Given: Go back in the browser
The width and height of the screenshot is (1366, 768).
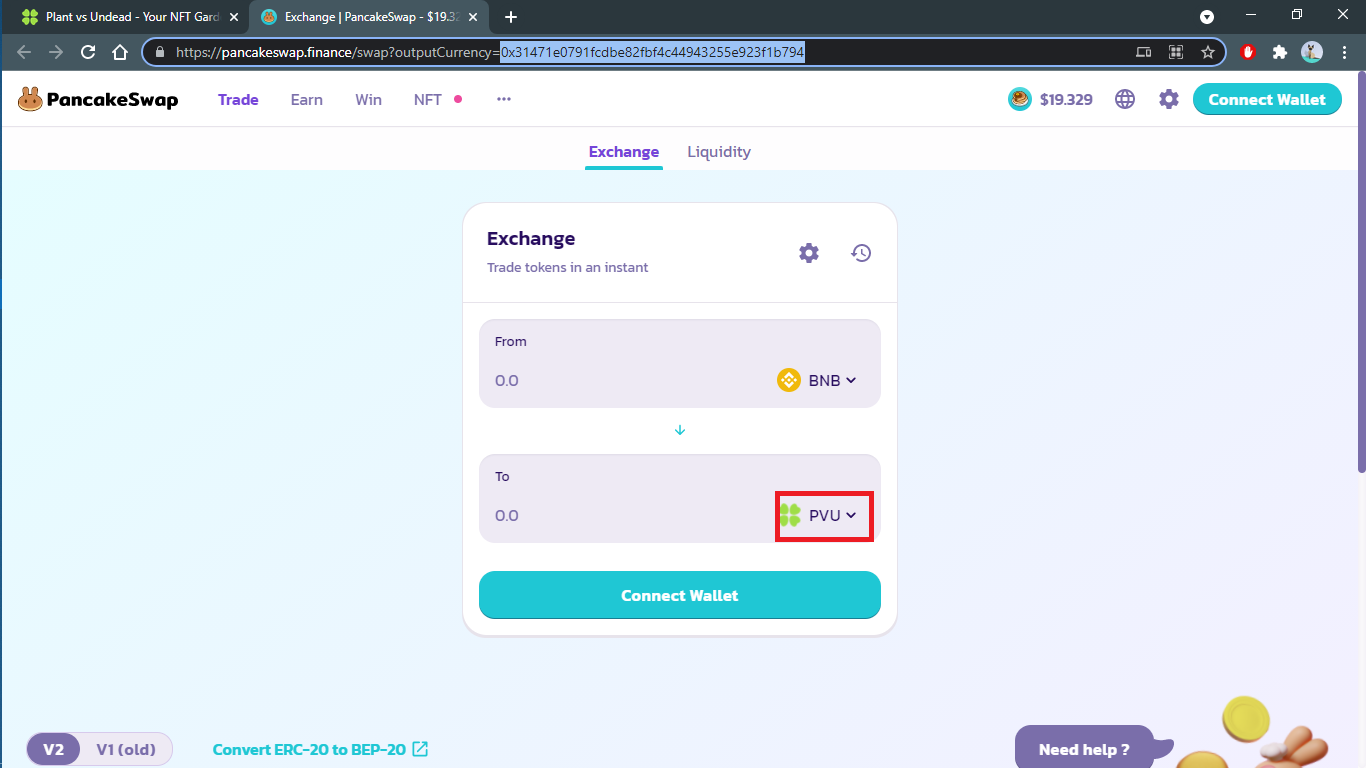Looking at the screenshot, I should pos(24,52).
